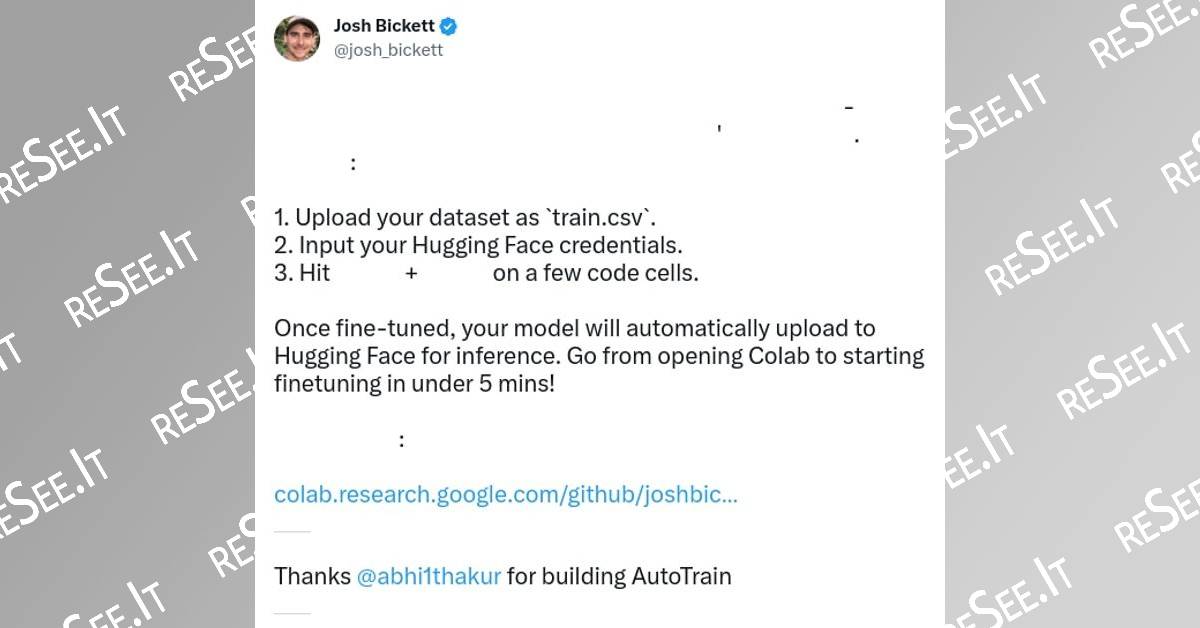Open the colab.research.google.com link

(x=506, y=494)
